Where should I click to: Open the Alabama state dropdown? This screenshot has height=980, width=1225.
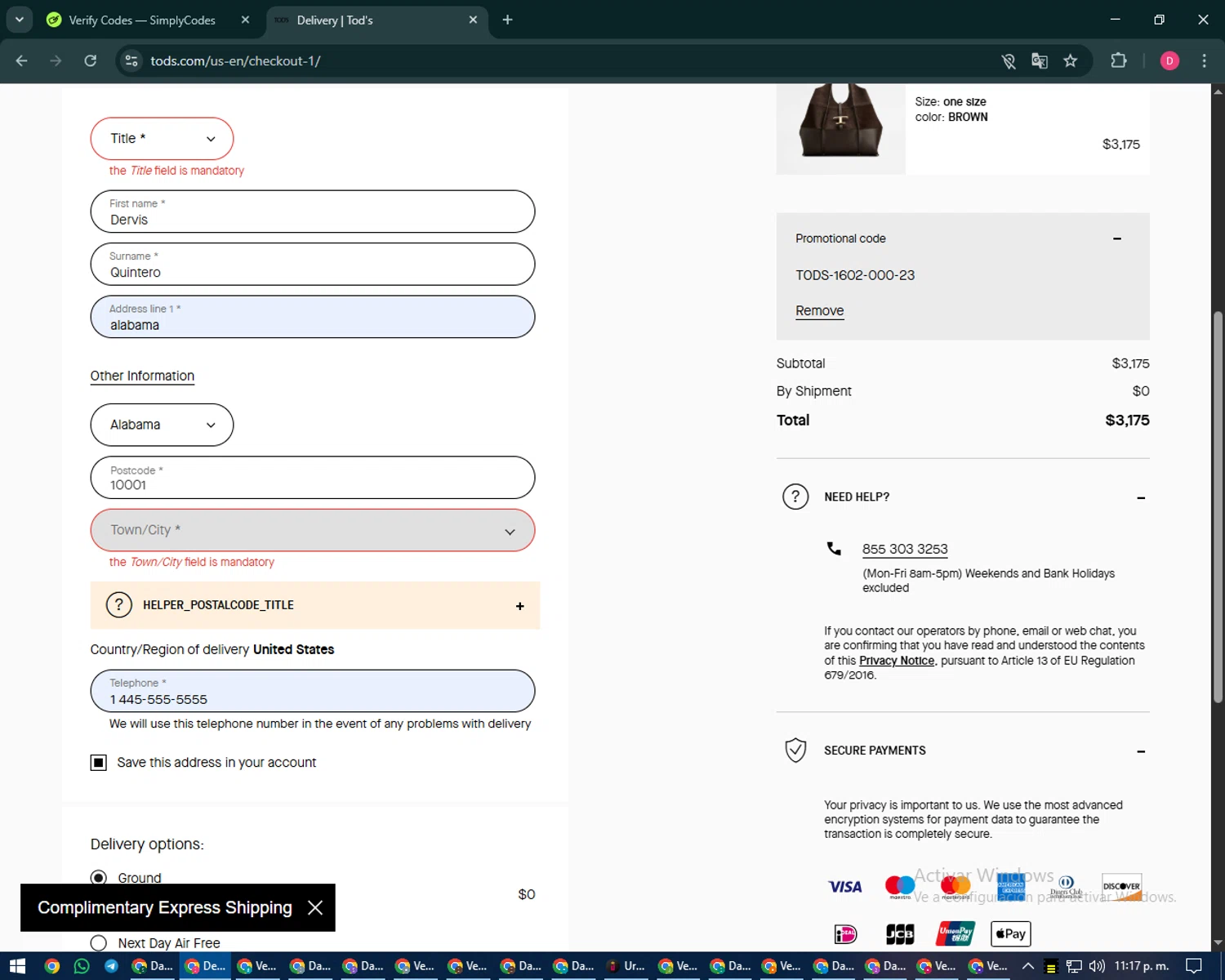162,425
